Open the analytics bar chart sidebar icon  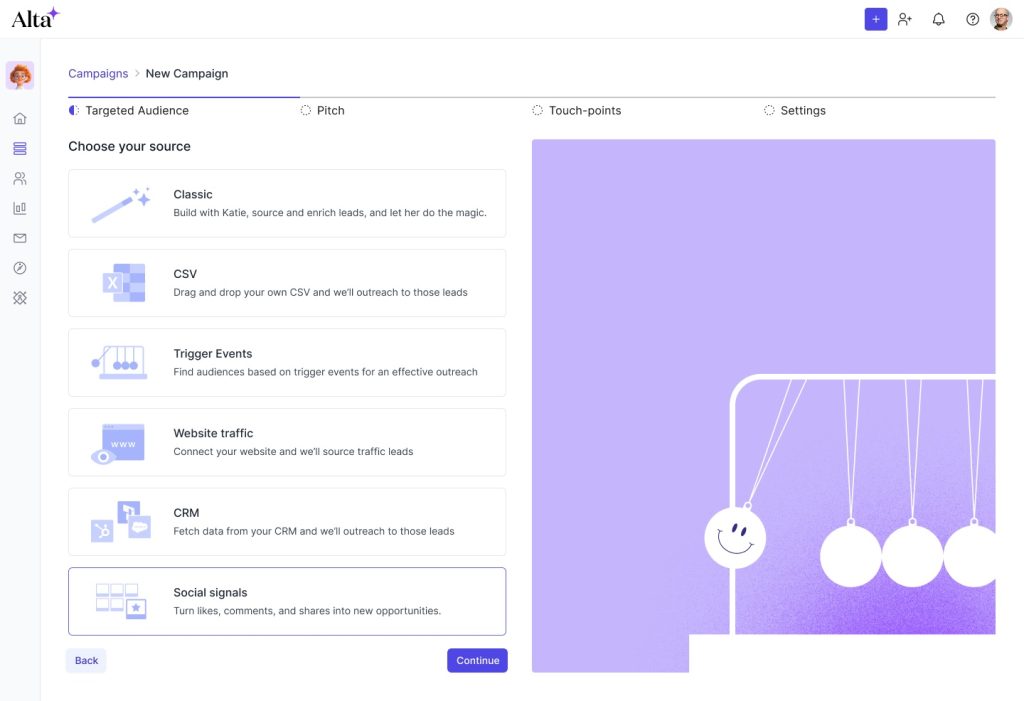click(x=20, y=209)
